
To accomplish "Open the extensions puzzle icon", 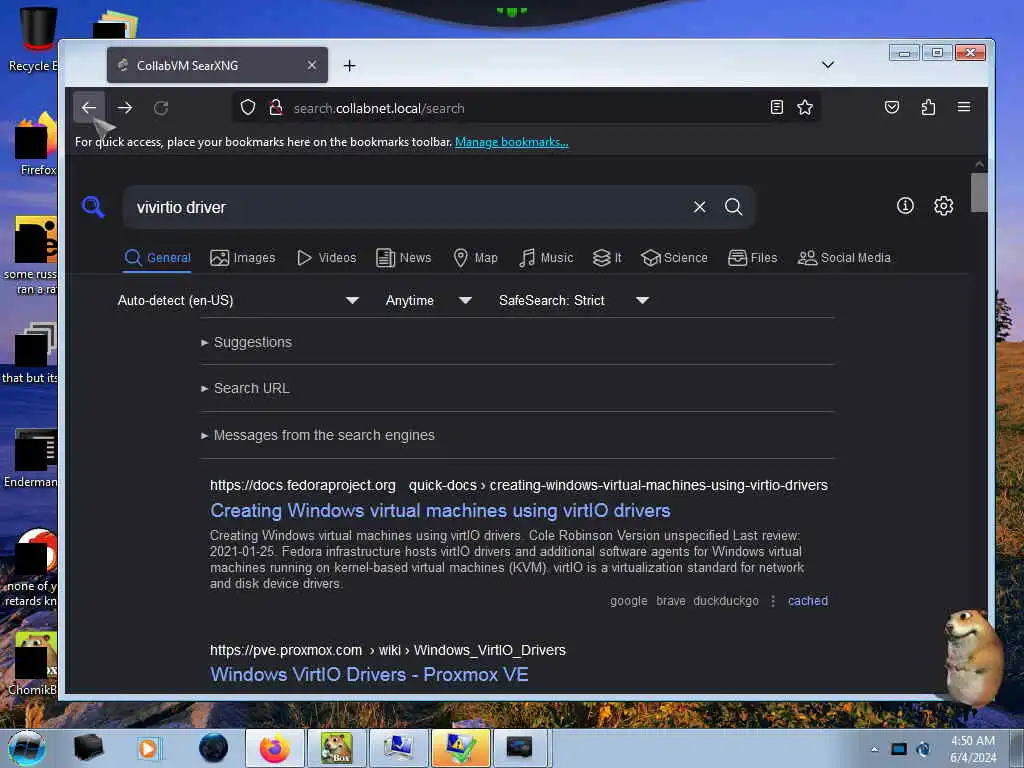I will pyautogui.click(x=928, y=108).
